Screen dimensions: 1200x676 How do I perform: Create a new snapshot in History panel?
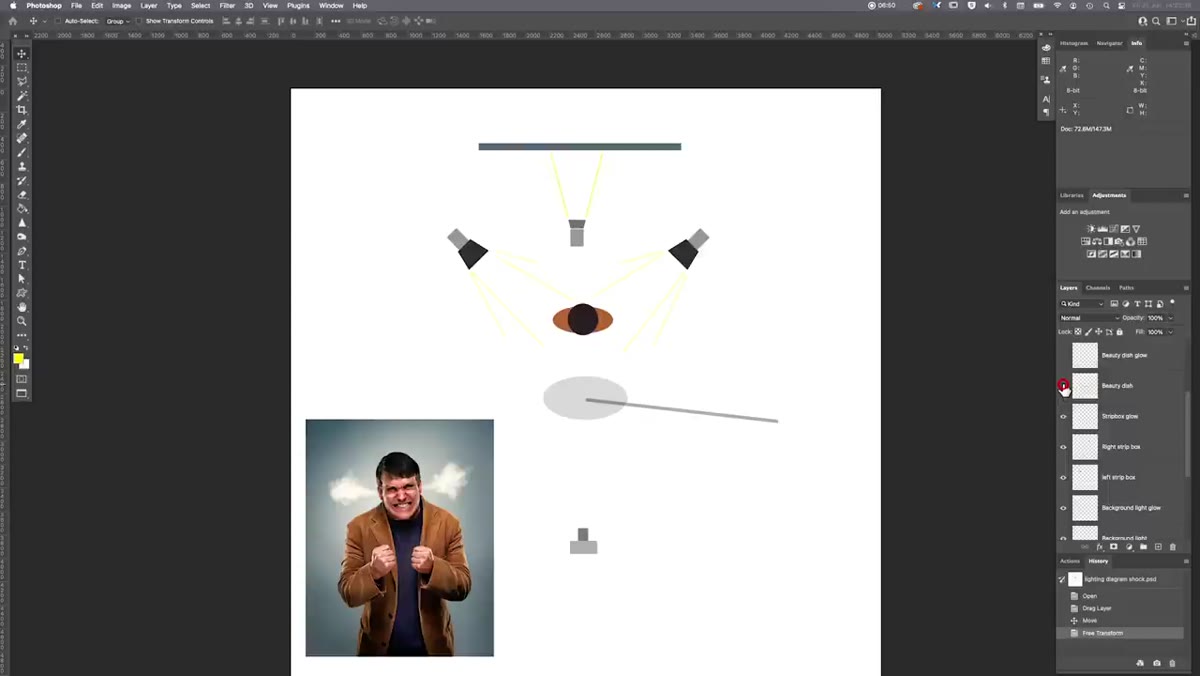[1157, 663]
